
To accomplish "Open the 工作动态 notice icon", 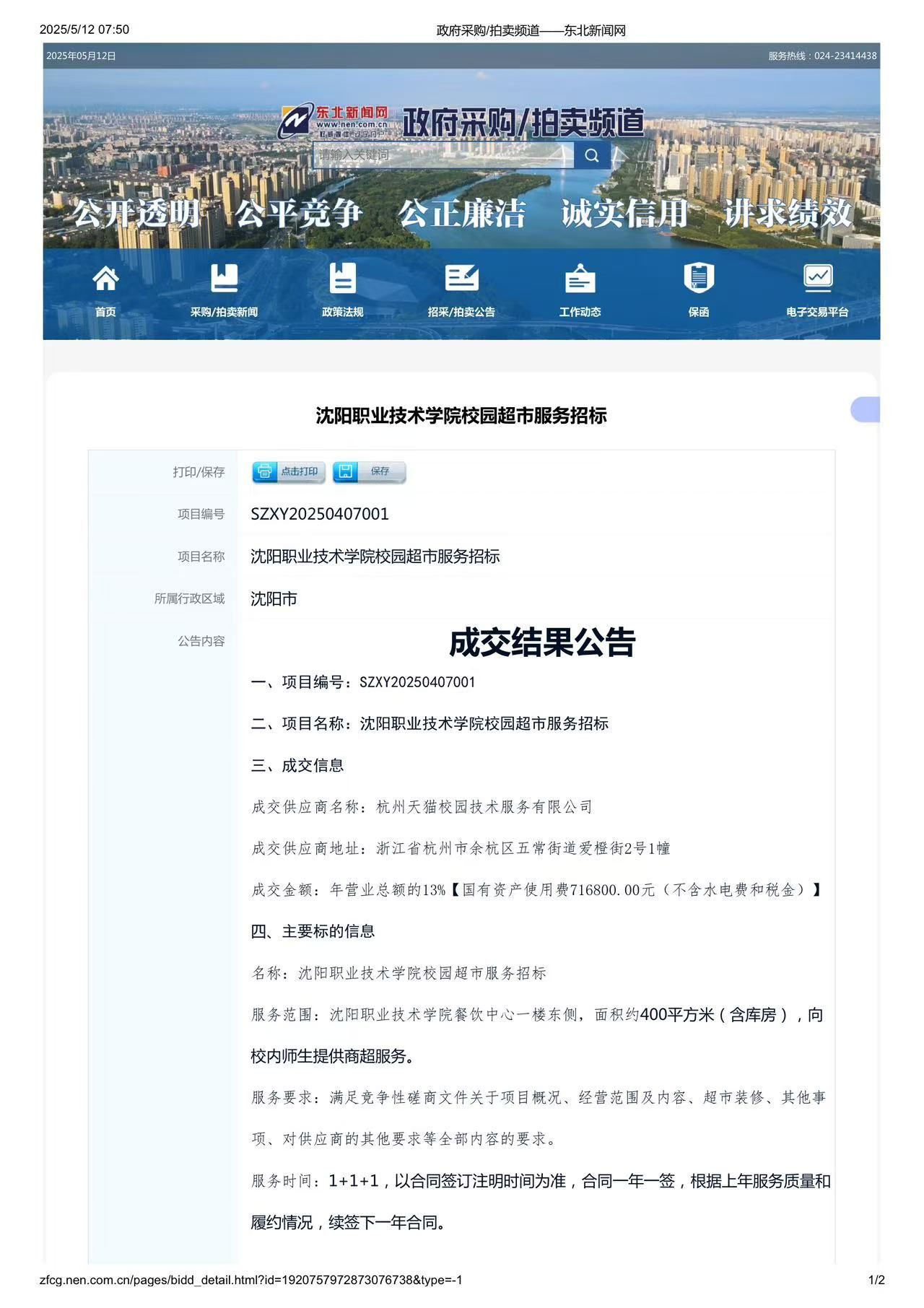I will (x=580, y=279).
